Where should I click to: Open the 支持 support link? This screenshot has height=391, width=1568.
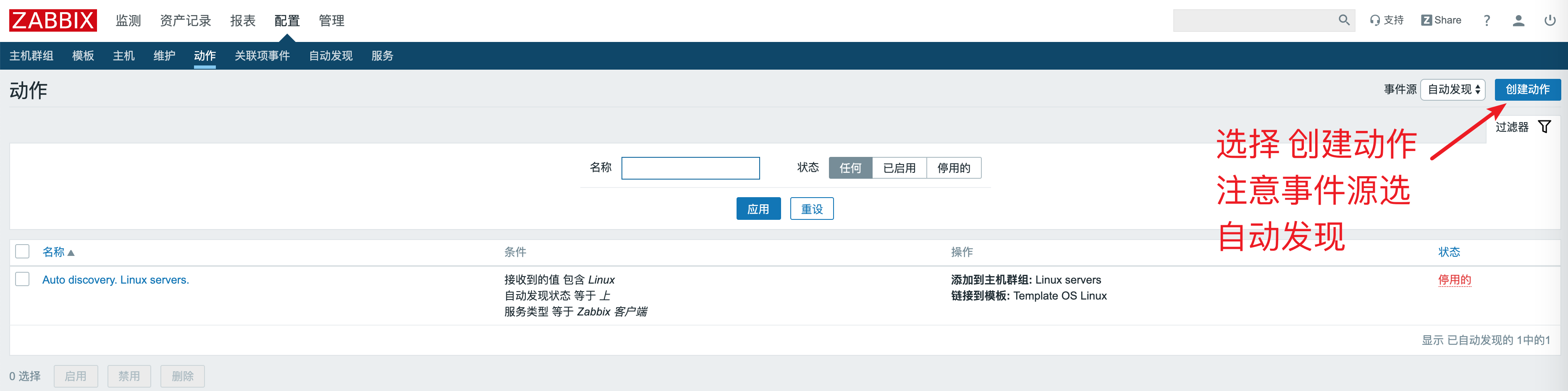[x=1387, y=20]
